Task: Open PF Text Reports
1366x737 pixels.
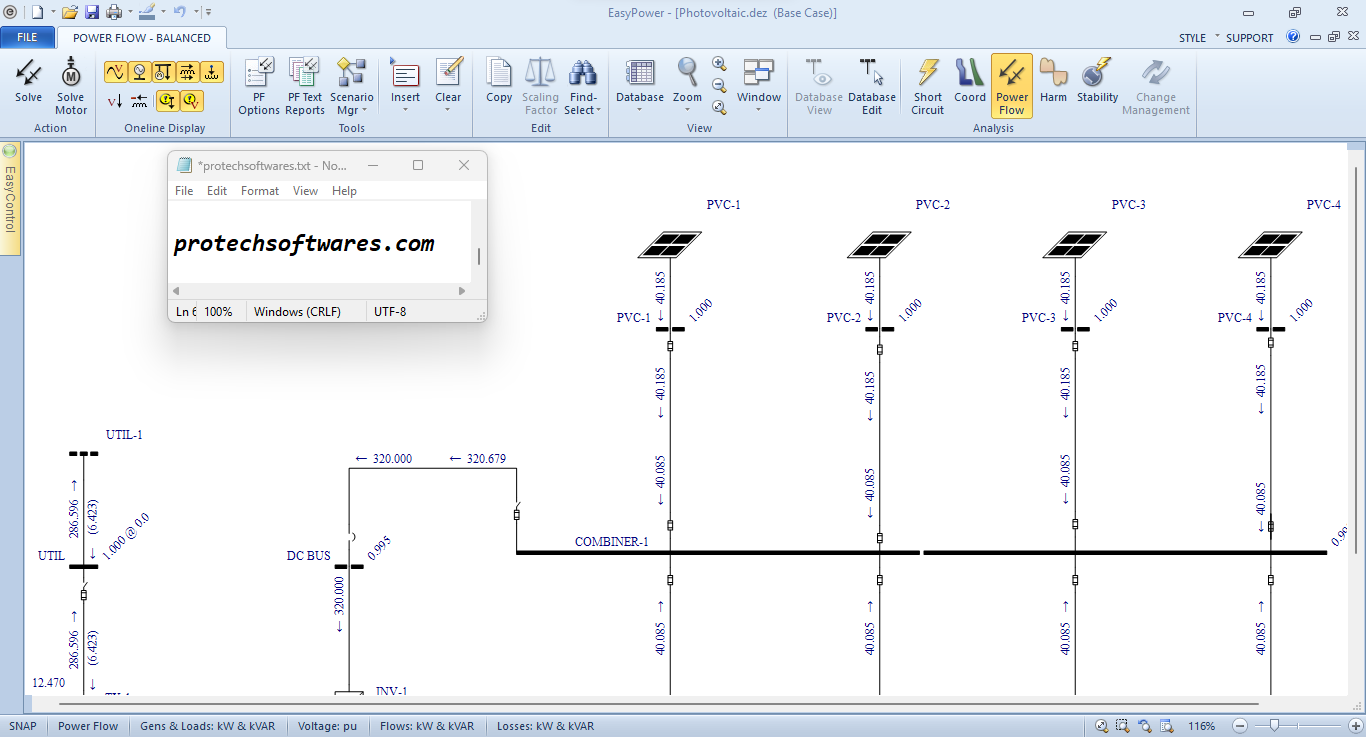Action: point(305,86)
